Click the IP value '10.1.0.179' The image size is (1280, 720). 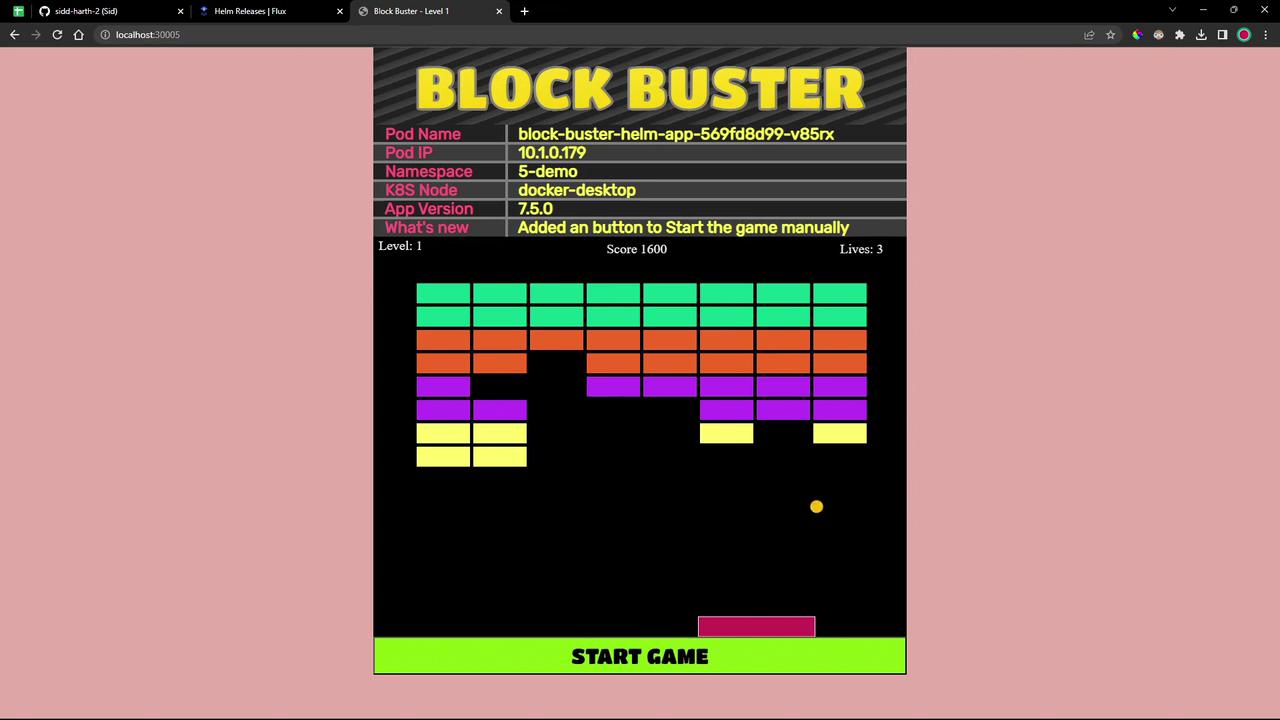click(552, 153)
